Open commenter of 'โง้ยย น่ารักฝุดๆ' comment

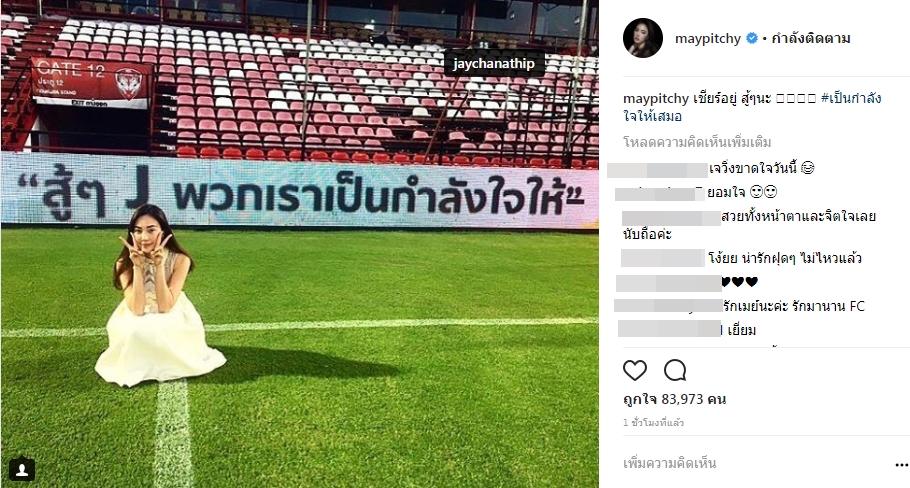coord(663,258)
